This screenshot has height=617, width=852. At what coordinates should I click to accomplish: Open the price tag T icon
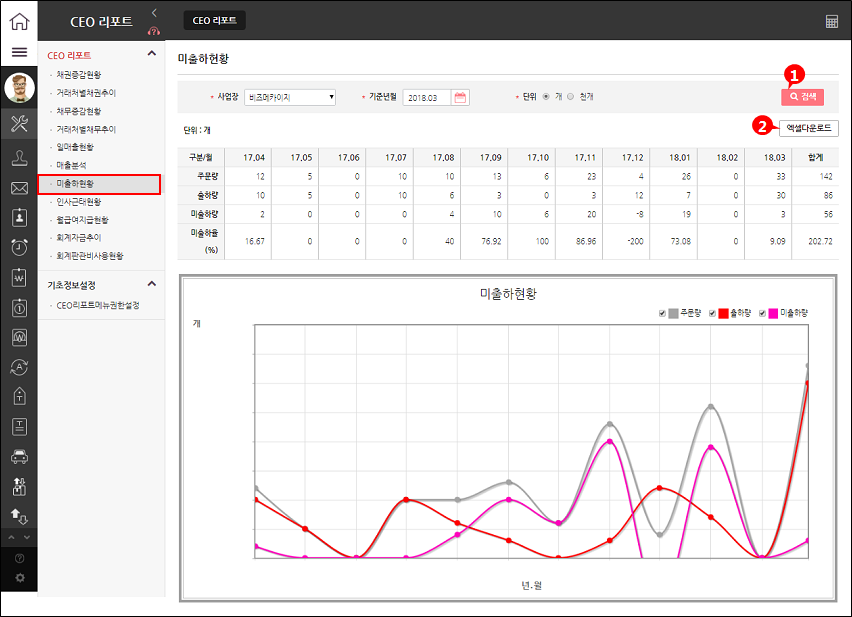(x=20, y=396)
